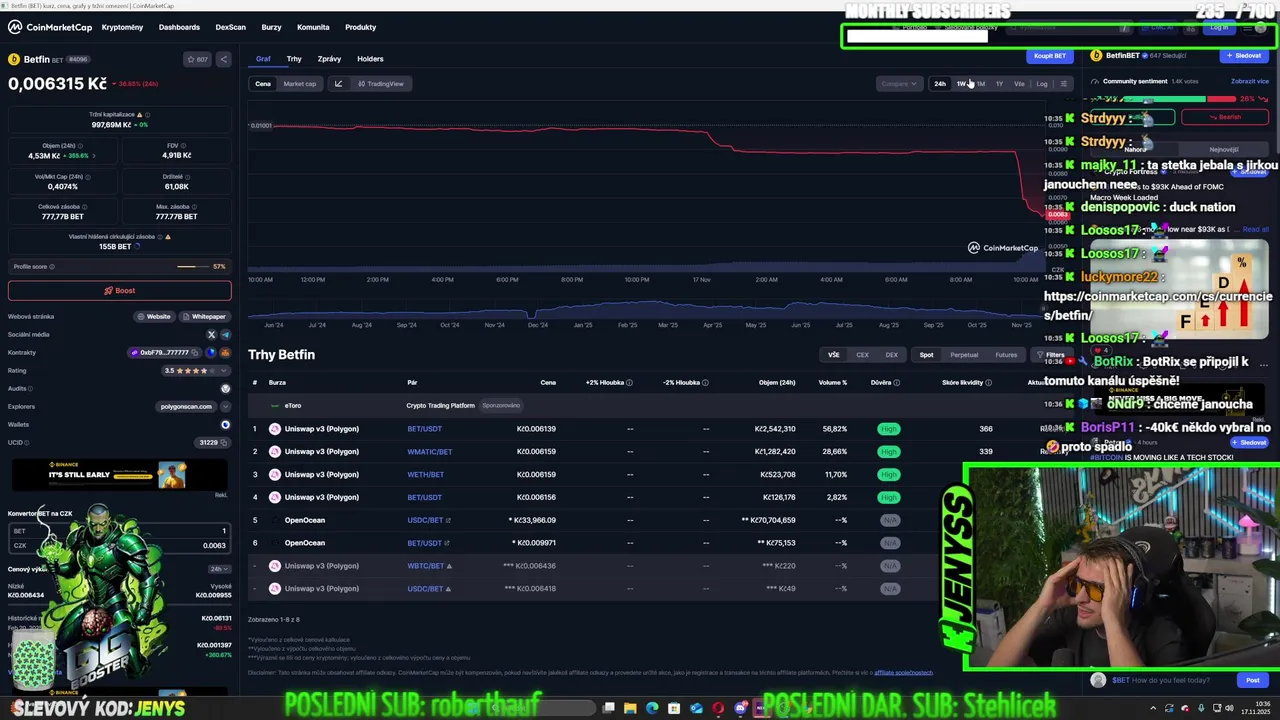Switch to the Trhy tab
The height and width of the screenshot is (720, 1280).
click(x=294, y=59)
